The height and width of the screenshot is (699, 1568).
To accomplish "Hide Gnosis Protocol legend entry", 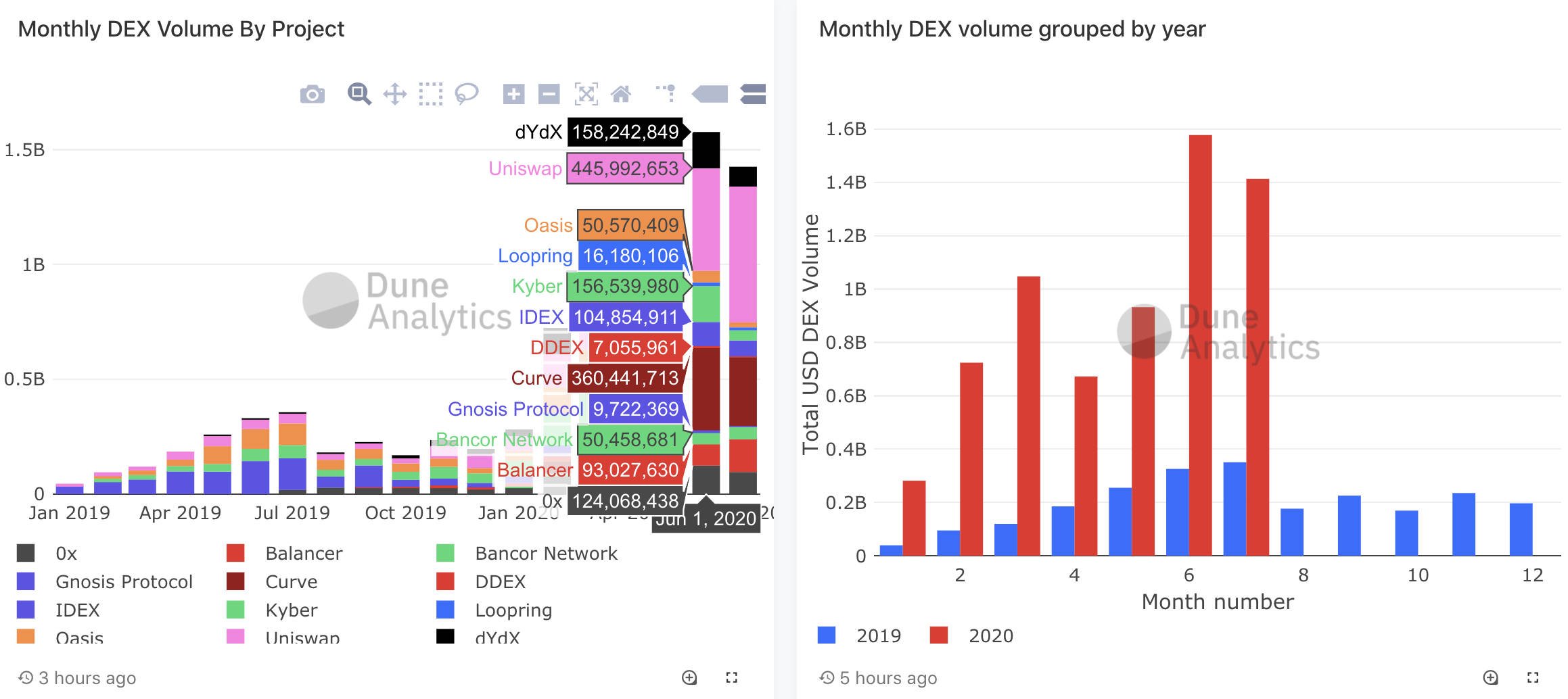I will pyautogui.click(x=105, y=581).
